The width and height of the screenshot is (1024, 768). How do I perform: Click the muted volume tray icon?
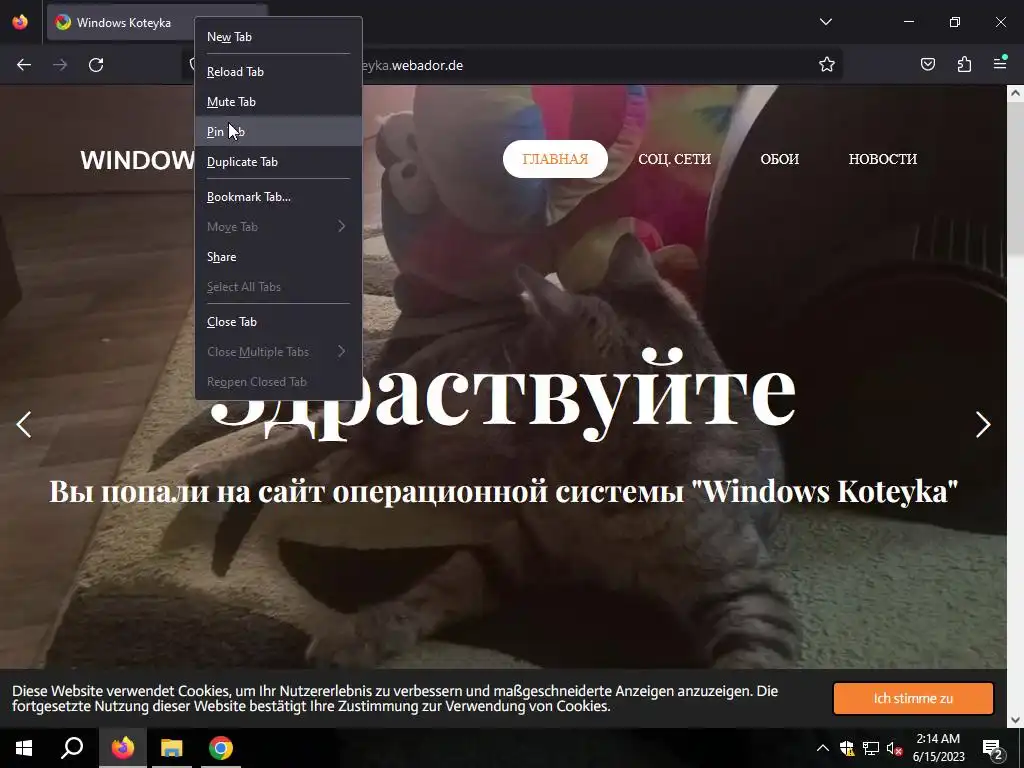coord(894,748)
